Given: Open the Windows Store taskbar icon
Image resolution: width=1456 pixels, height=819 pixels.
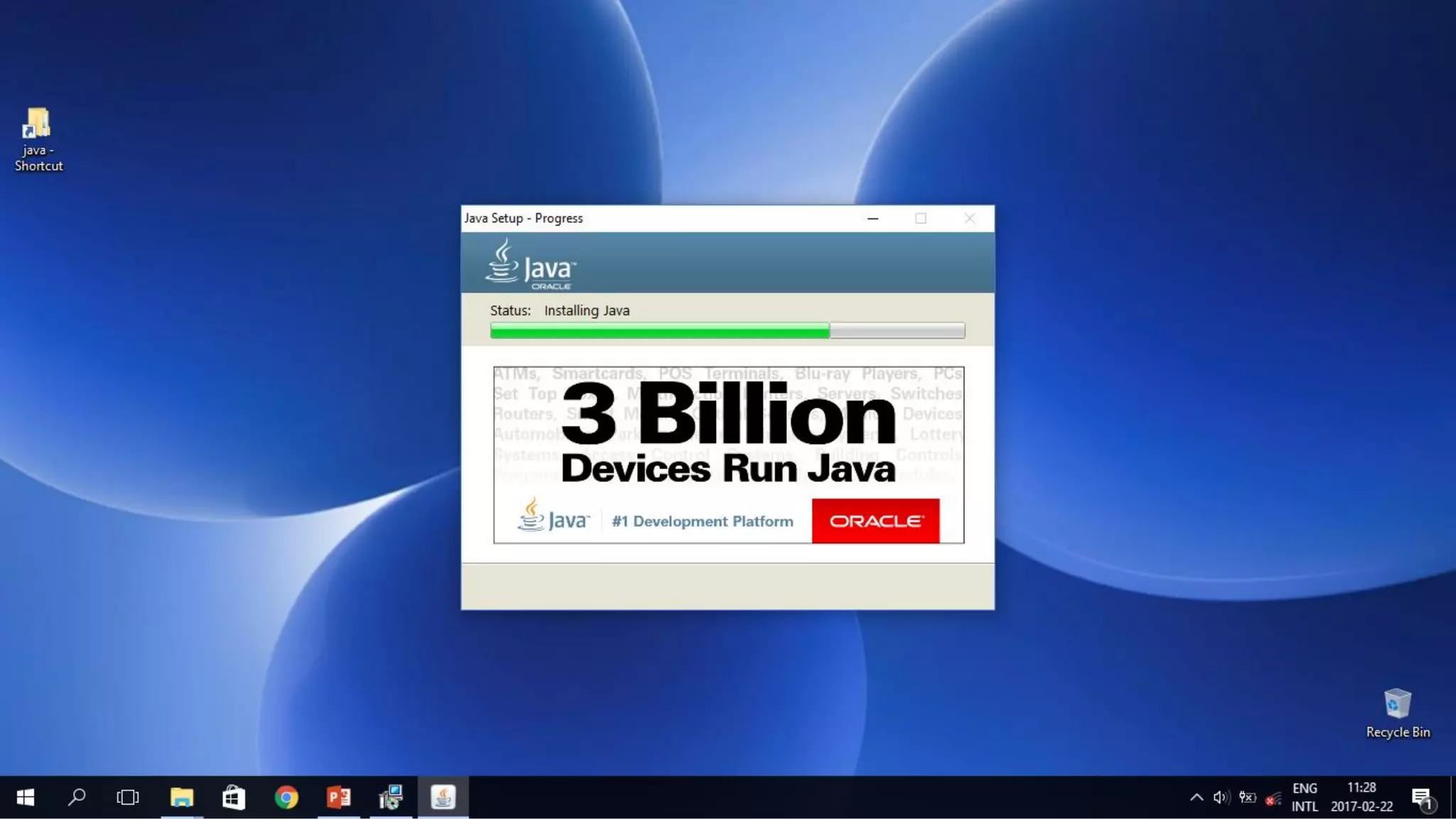Looking at the screenshot, I should click(x=234, y=798).
